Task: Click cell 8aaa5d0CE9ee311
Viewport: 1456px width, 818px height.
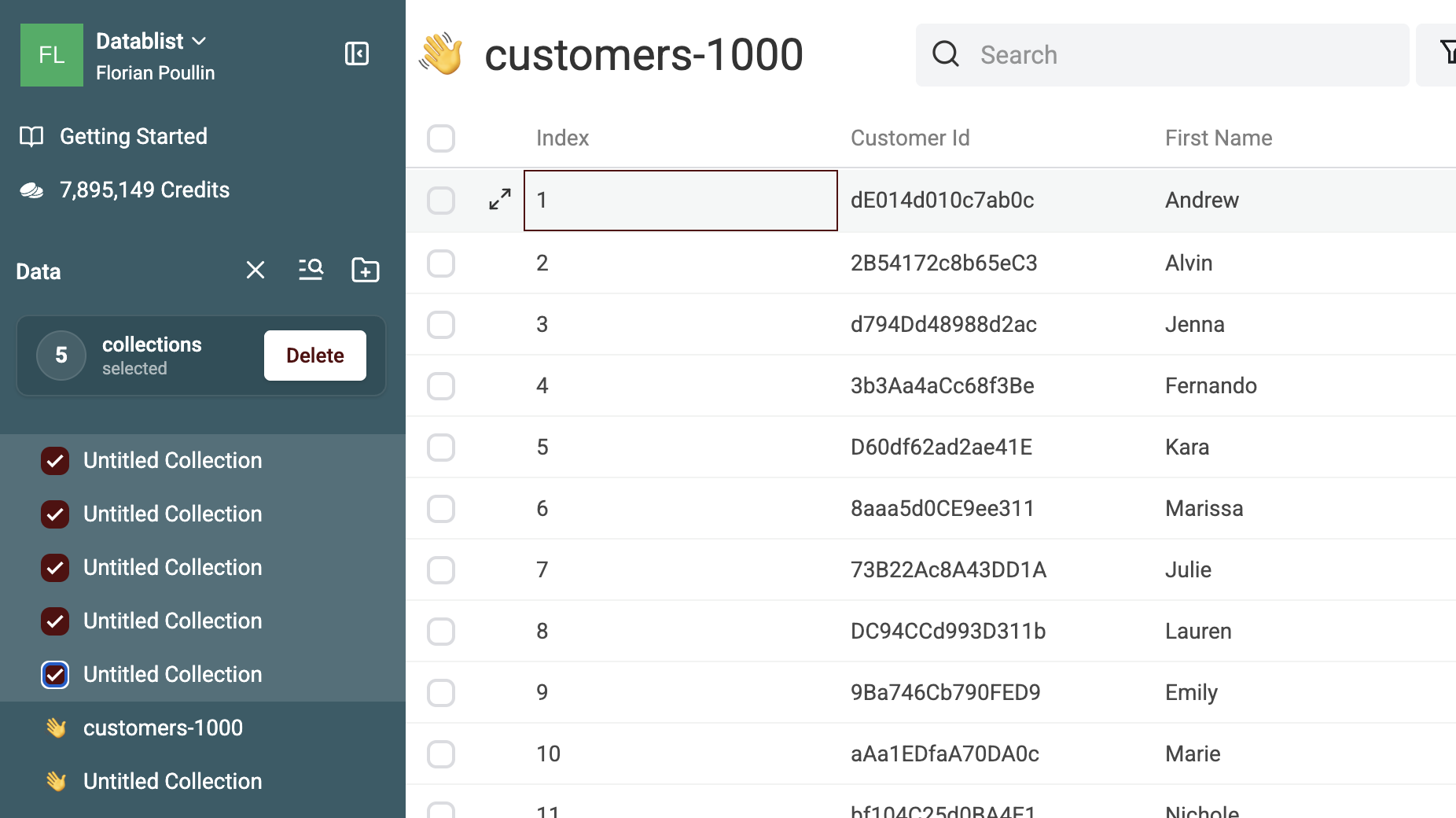Action: [943, 509]
